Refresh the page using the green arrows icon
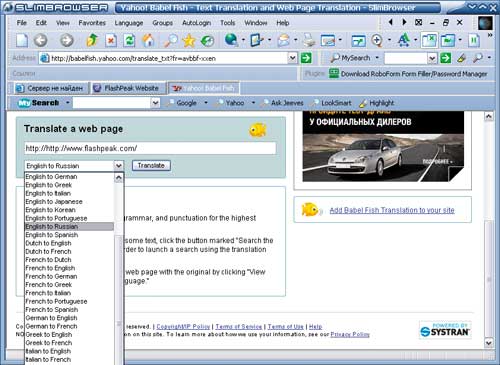Screen dimensions: 500x365 (x=129, y=40)
